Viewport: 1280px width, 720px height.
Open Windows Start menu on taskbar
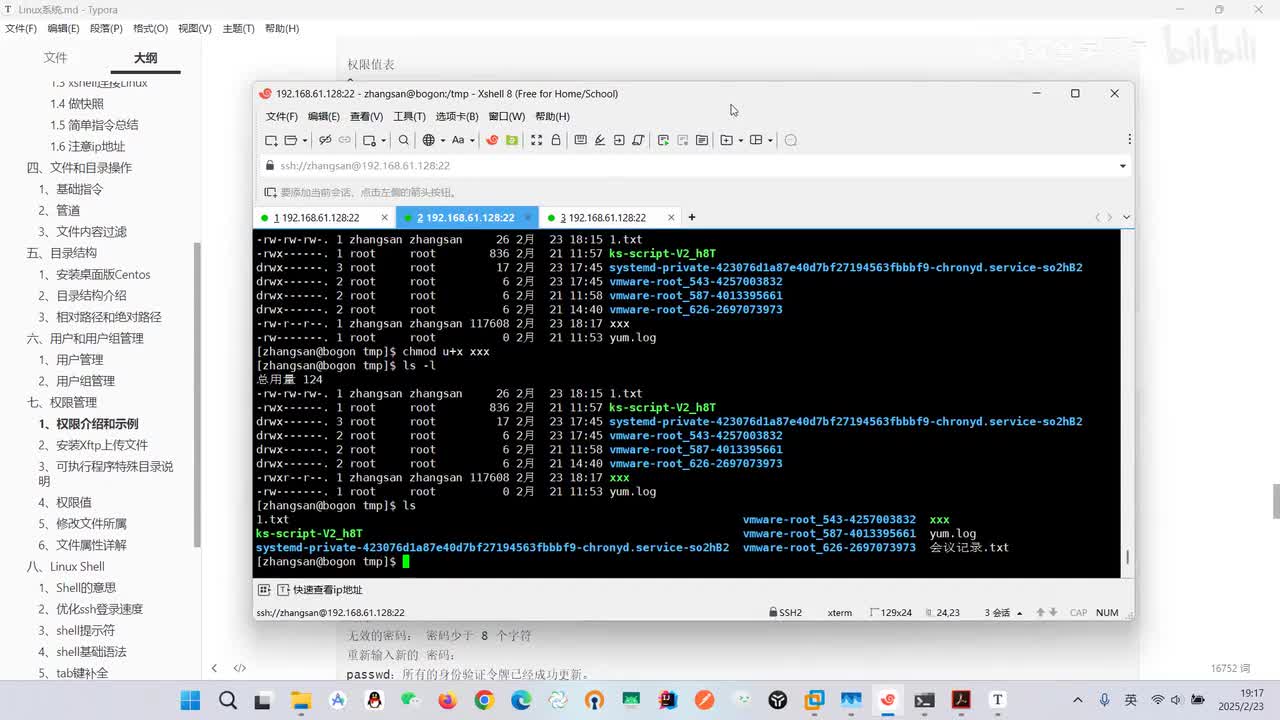point(190,700)
